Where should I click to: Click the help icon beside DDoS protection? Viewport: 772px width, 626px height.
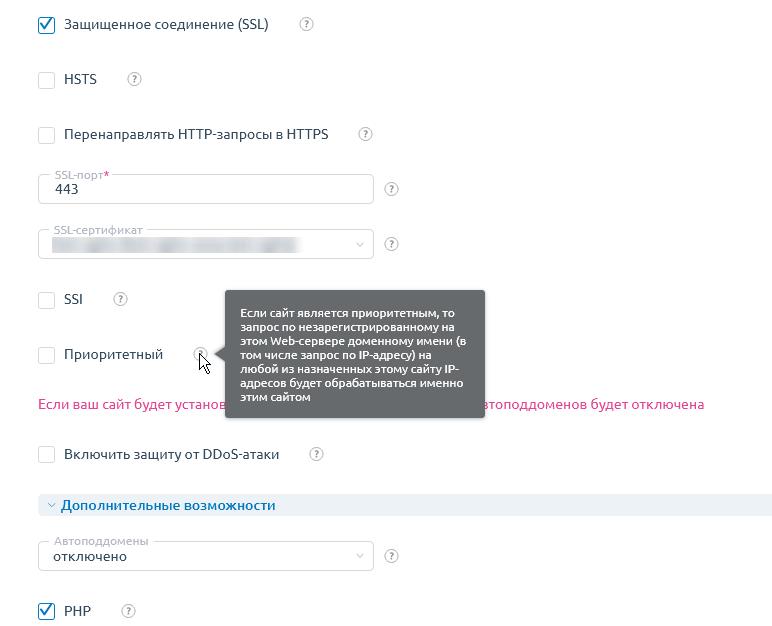click(x=316, y=454)
